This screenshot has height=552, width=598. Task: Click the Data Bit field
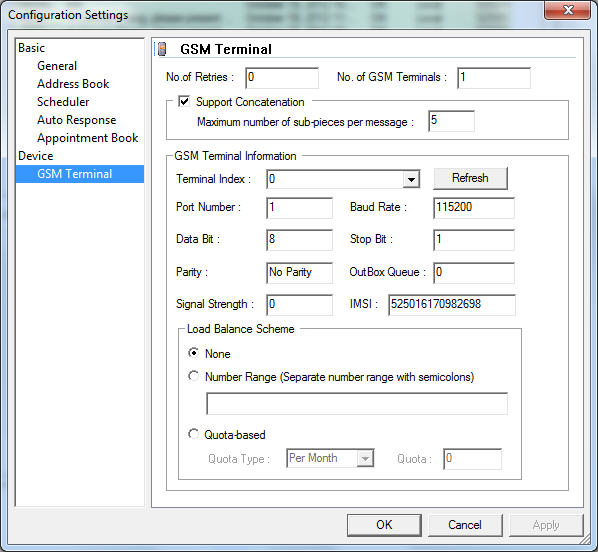click(299, 240)
